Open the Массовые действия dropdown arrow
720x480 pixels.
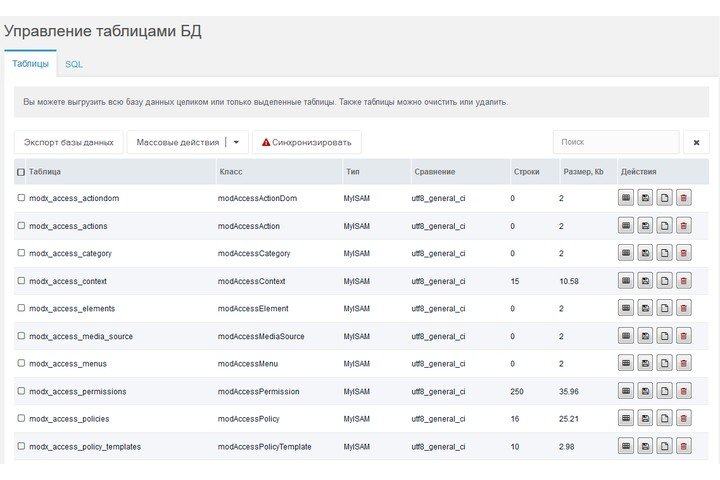[236, 142]
